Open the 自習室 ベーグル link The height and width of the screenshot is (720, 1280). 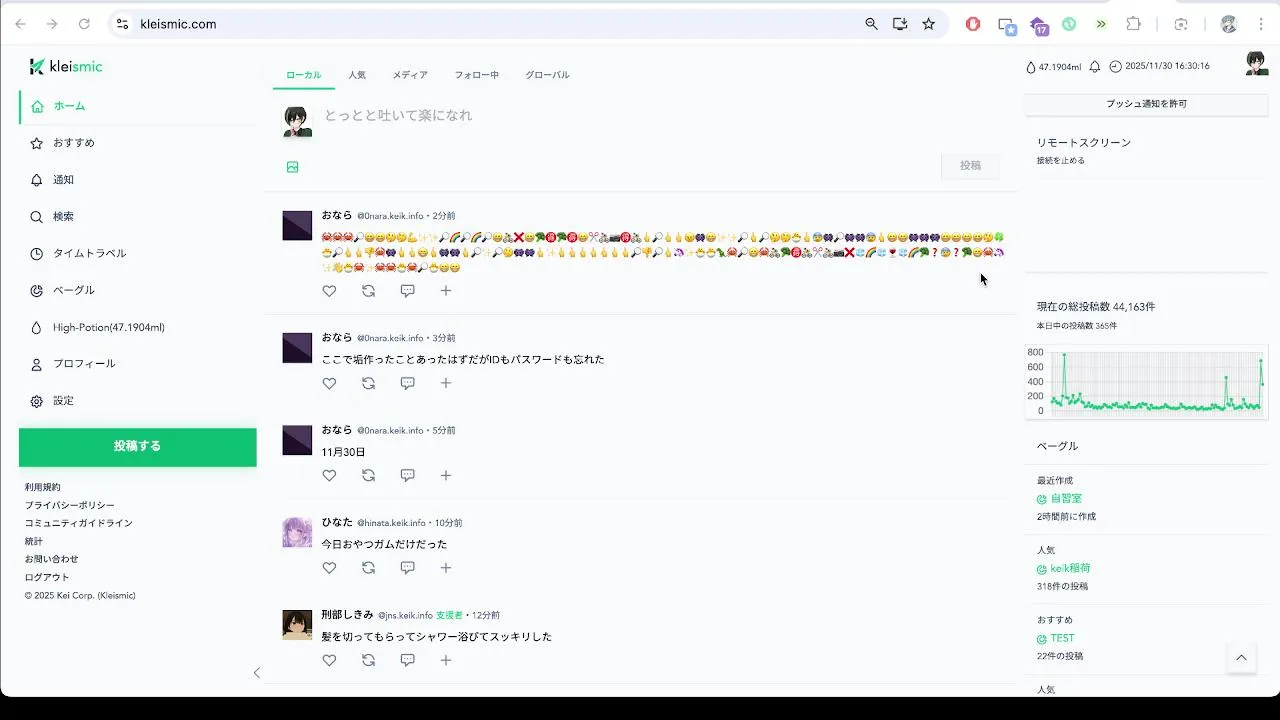point(1066,498)
